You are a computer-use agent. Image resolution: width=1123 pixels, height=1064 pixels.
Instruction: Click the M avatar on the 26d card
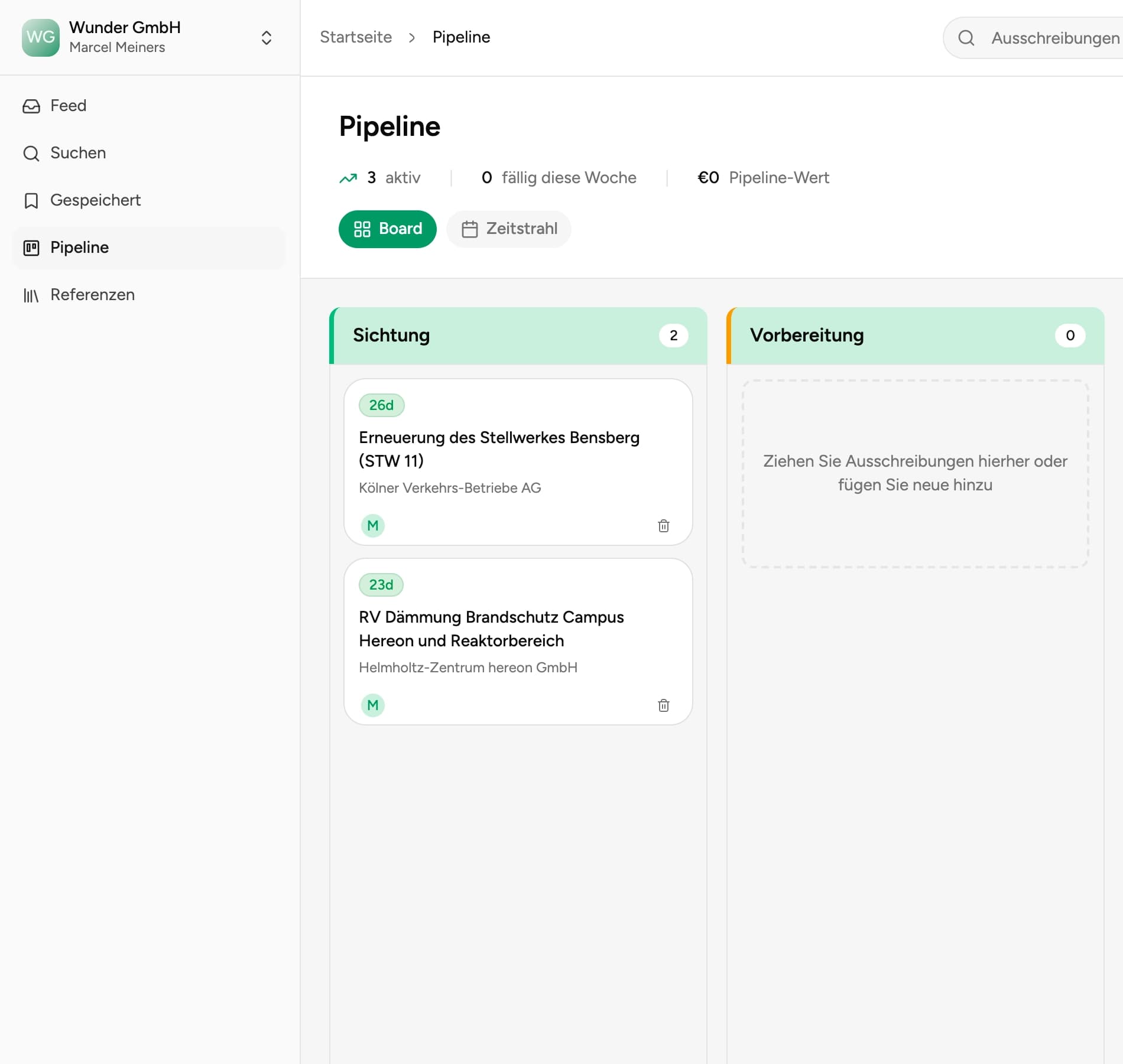click(x=373, y=525)
